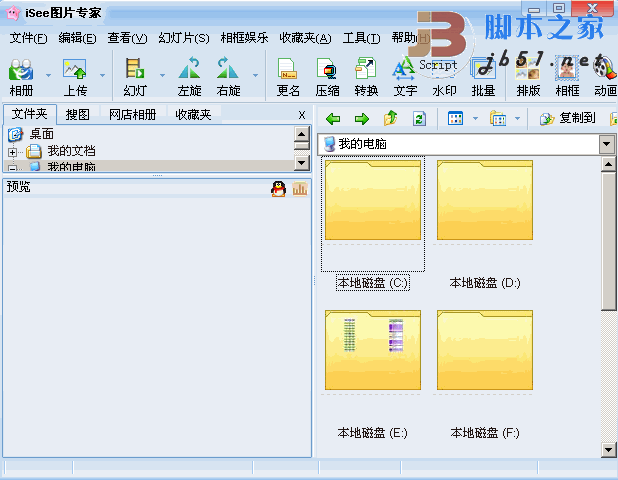Select 我的文档 in the folder tree

click(71, 151)
